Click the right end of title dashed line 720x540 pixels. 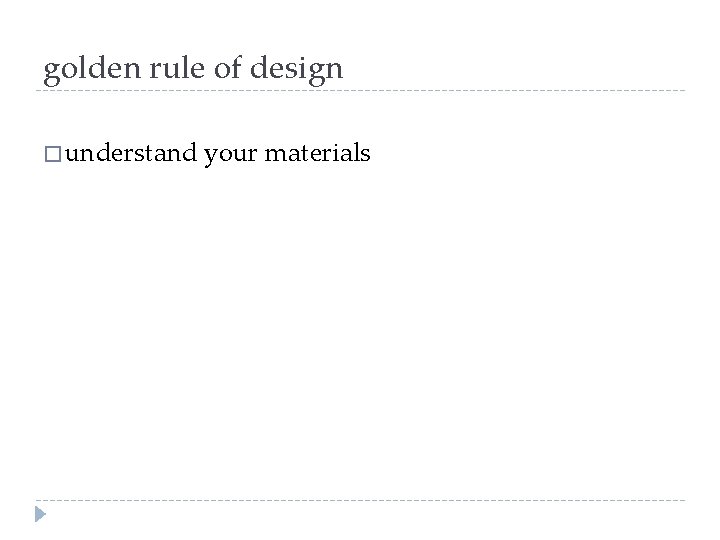(682, 91)
